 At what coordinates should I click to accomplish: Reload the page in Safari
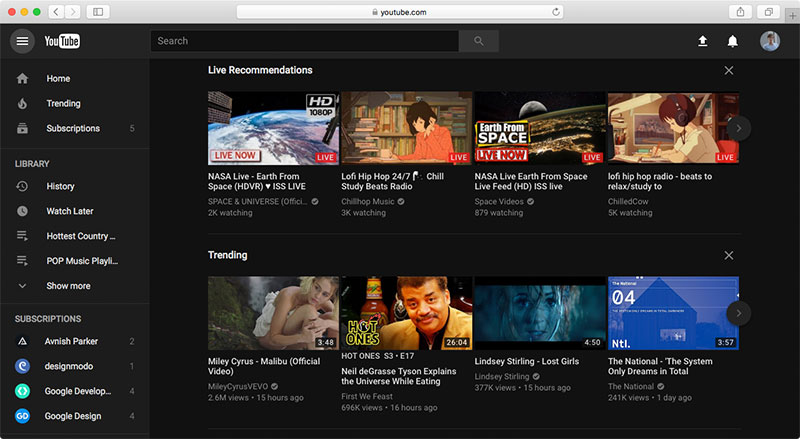tap(556, 12)
